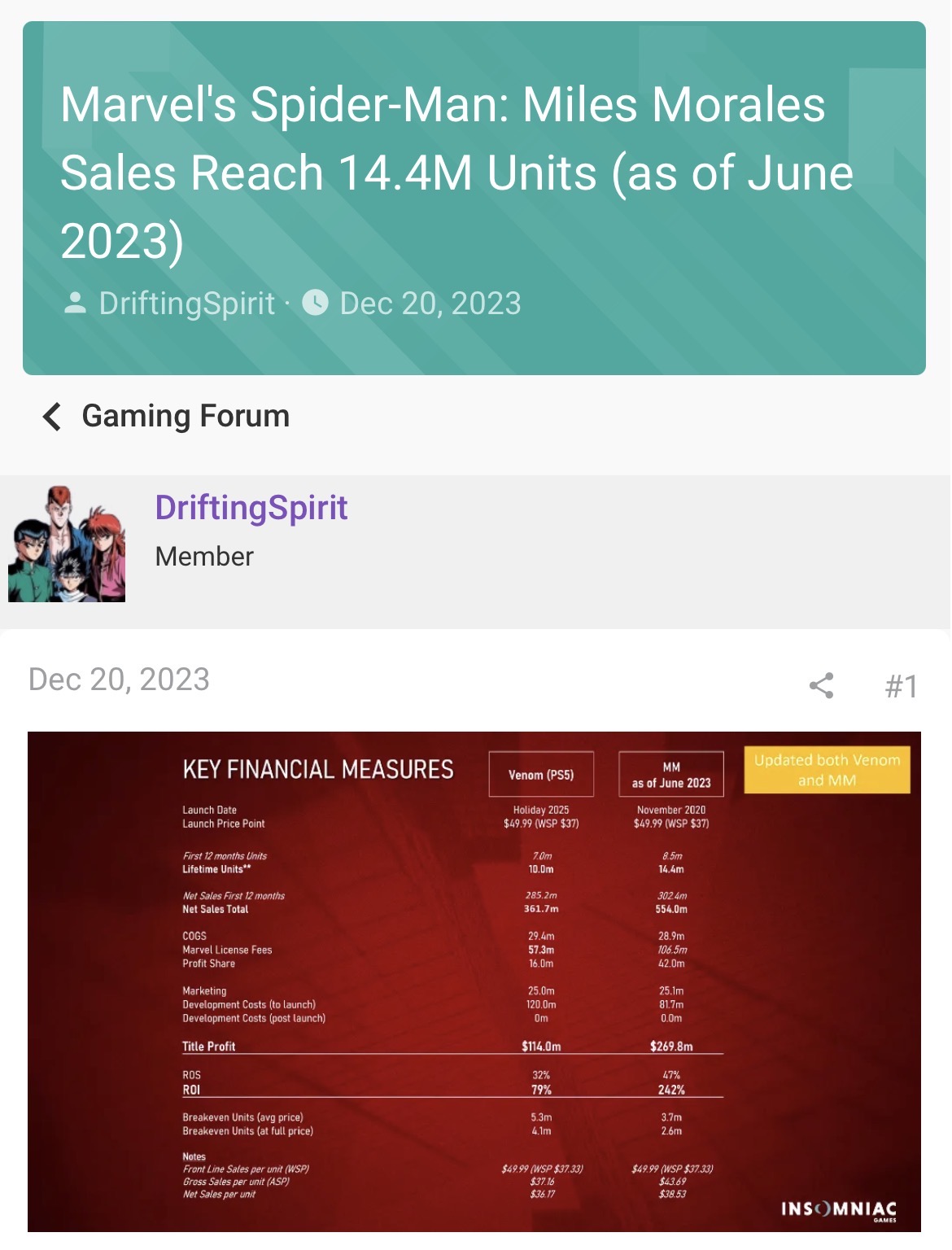The image size is (952, 1250).
Task: Visit the purple DriftingSpirit username profile
Action: 251,508
